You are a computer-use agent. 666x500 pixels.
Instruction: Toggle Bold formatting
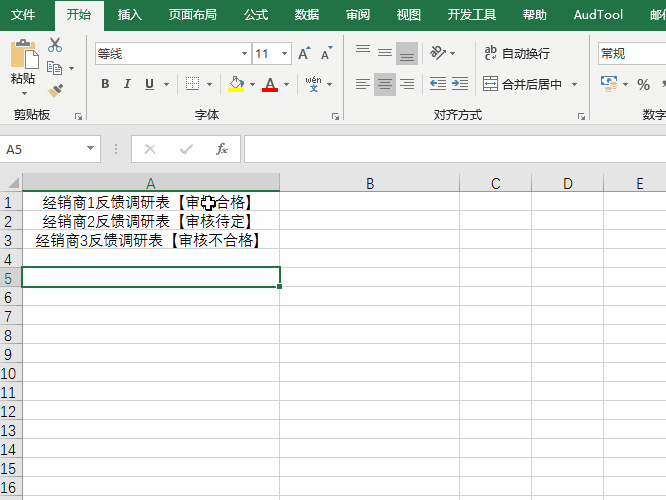click(x=105, y=84)
